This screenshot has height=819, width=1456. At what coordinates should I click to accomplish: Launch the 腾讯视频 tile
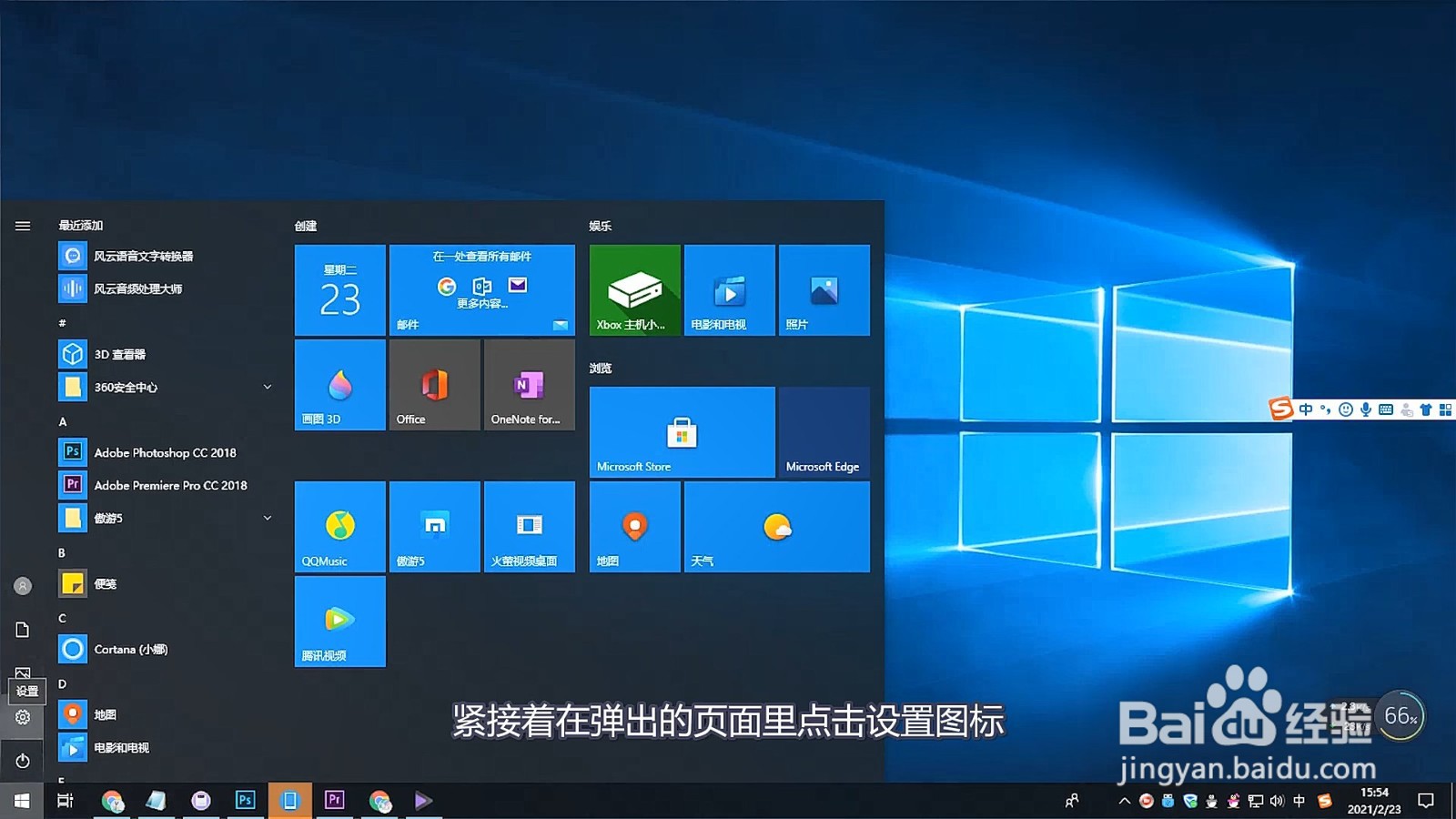point(340,622)
